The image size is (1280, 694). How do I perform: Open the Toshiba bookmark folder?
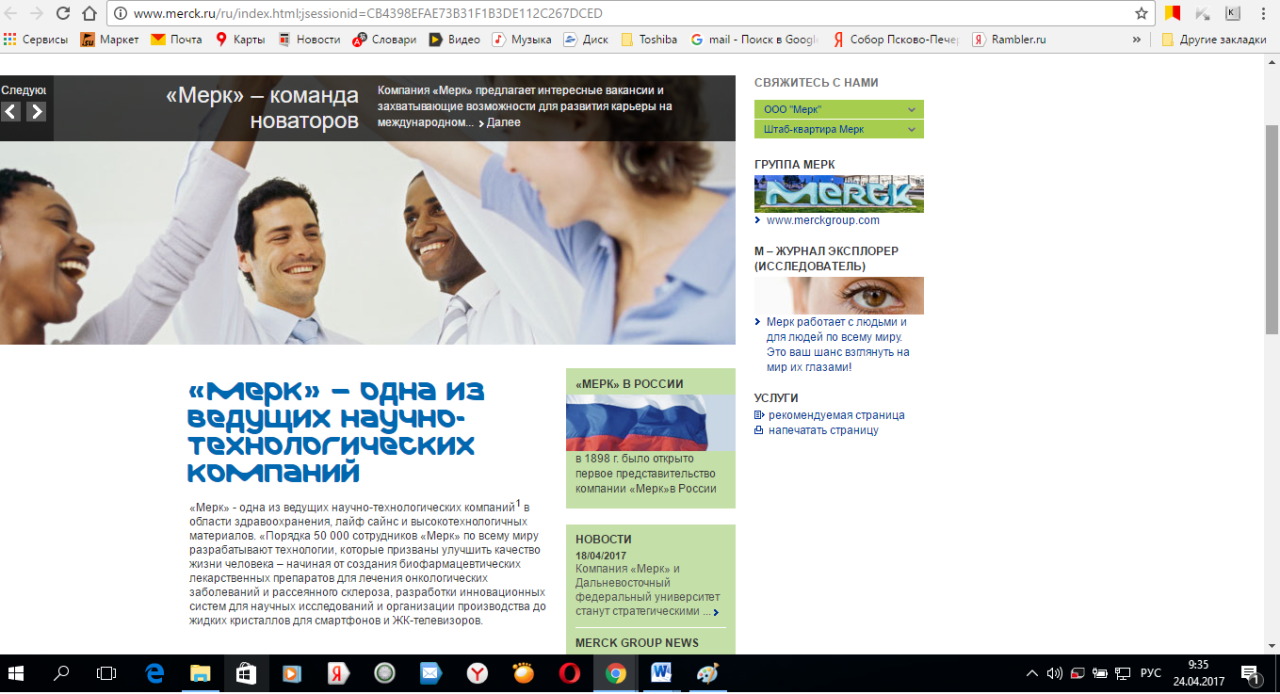649,40
